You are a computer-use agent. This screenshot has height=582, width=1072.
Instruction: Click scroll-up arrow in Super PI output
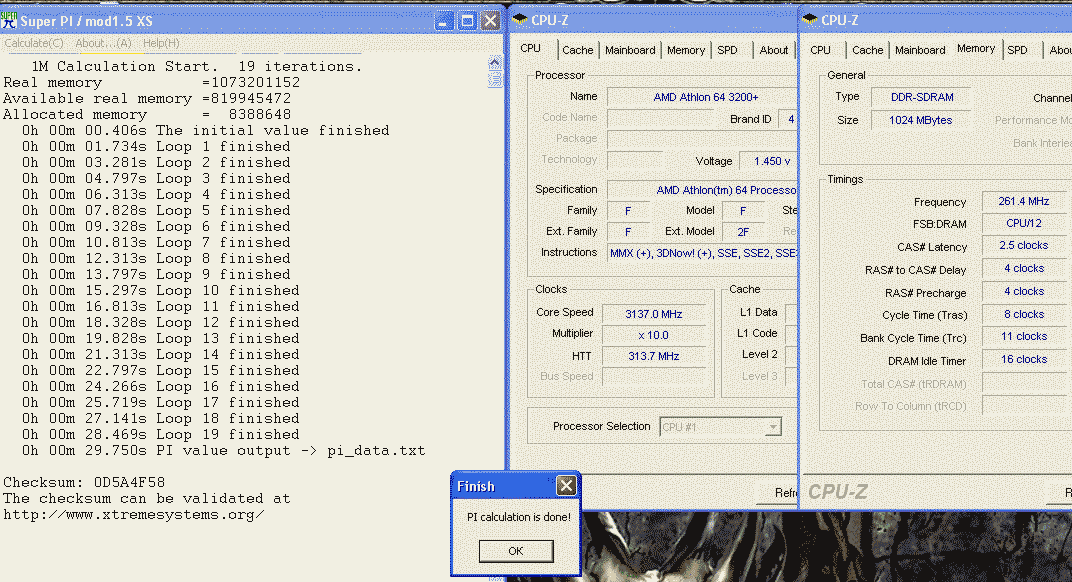tap(495, 63)
